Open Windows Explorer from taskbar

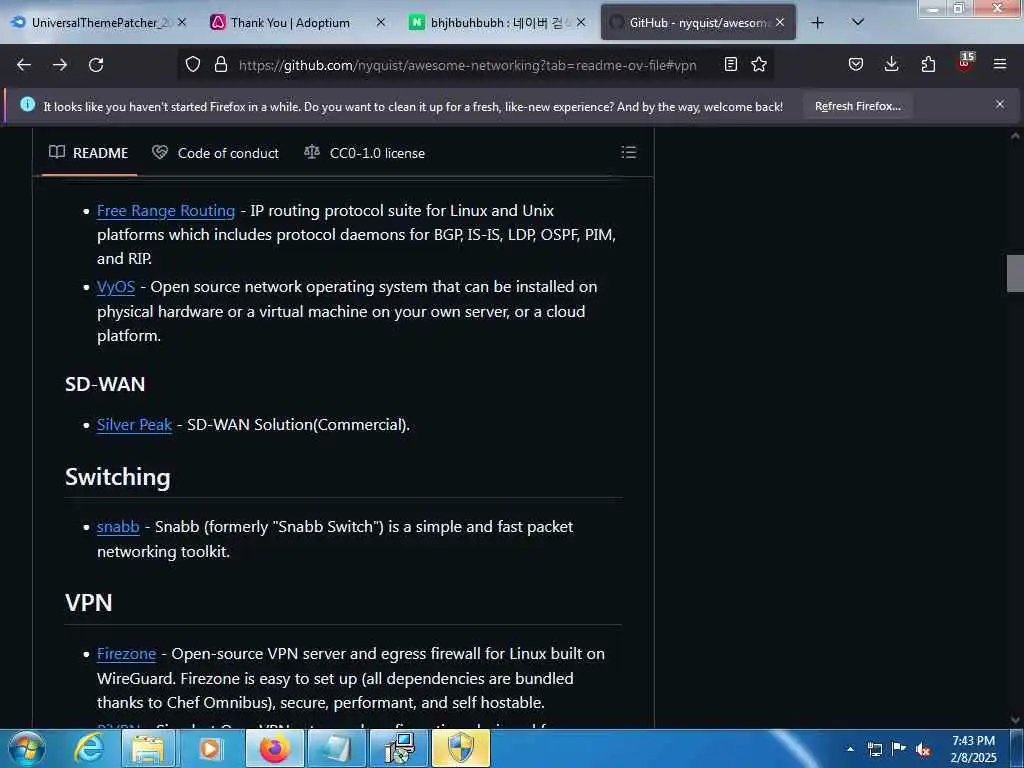click(148, 748)
